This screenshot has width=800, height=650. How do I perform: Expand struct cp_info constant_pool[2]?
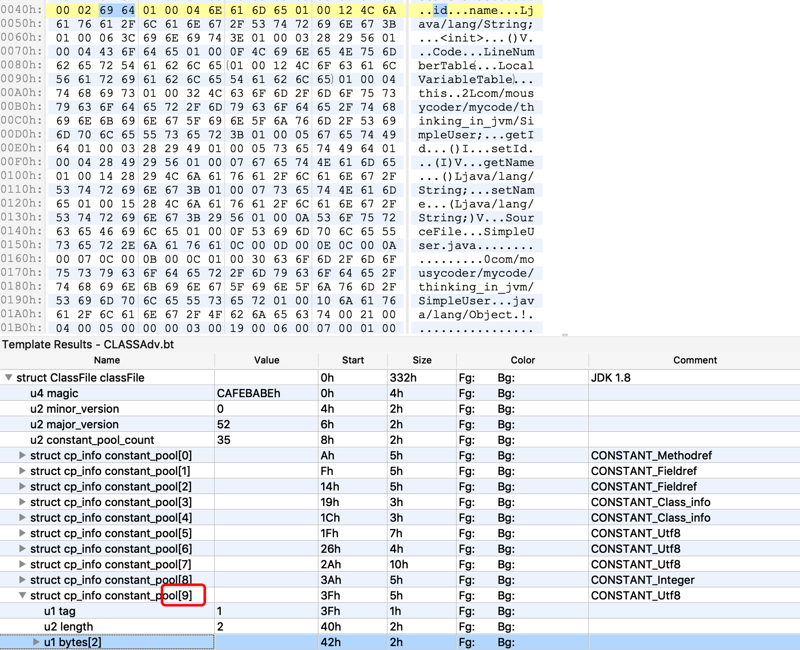(x=22, y=486)
